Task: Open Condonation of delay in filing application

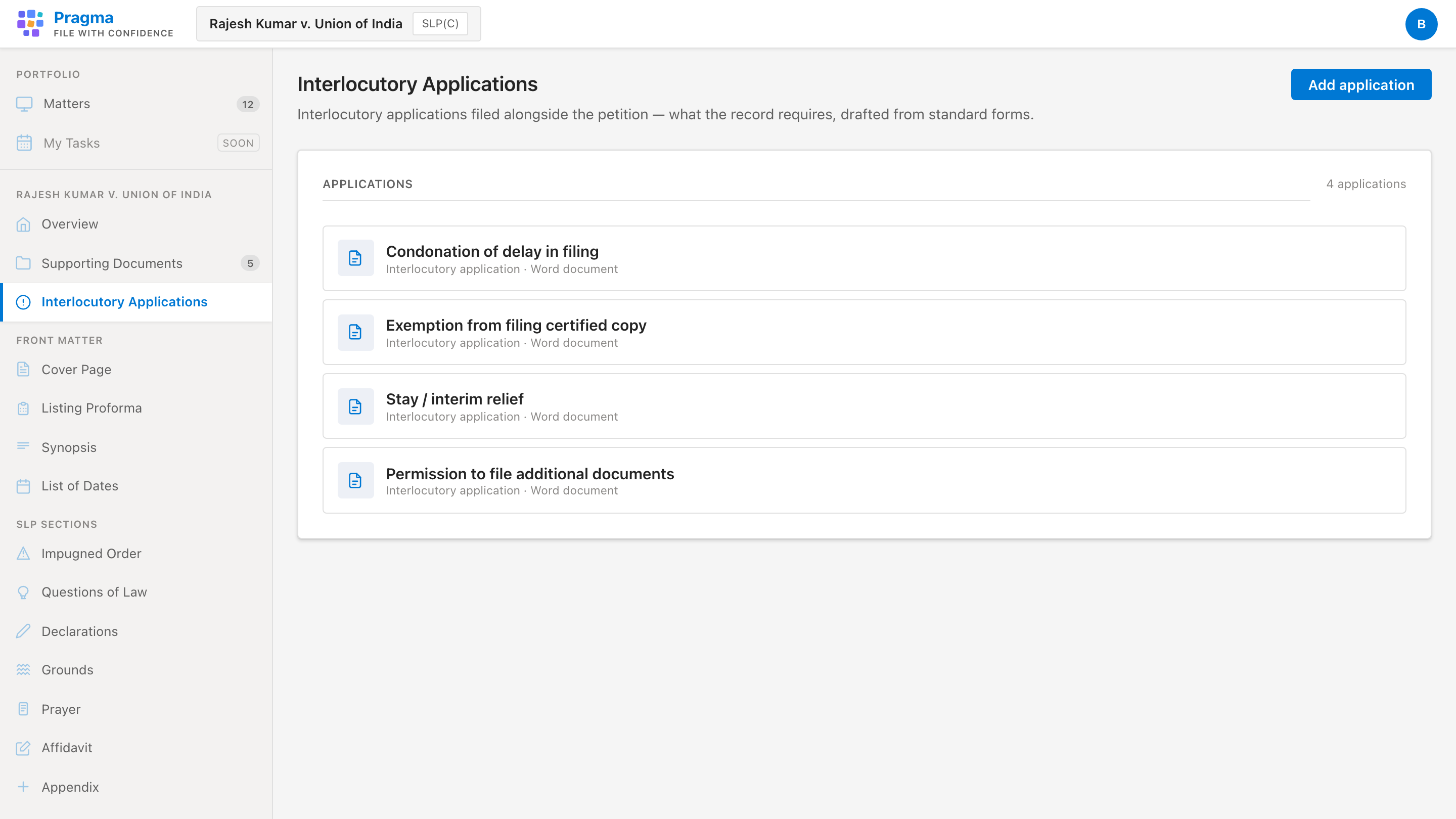Action: [864, 258]
